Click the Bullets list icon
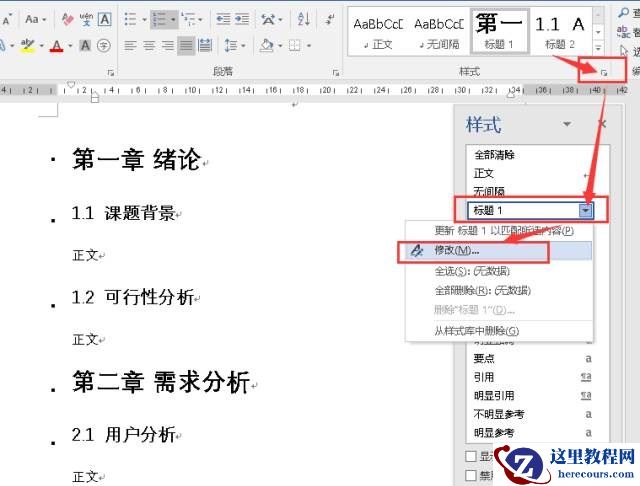 [130, 19]
